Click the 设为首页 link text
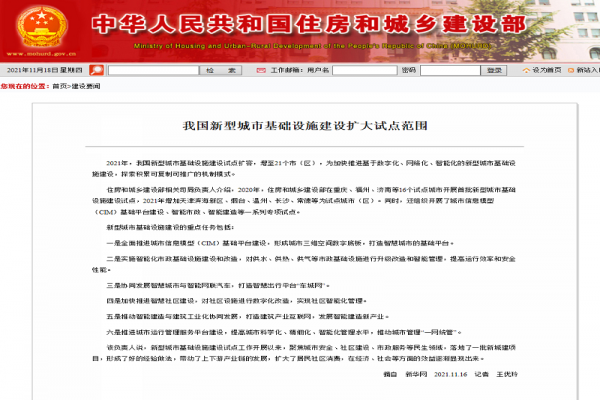Image resolution: width=600 pixels, height=400 pixels. (x=547, y=70)
